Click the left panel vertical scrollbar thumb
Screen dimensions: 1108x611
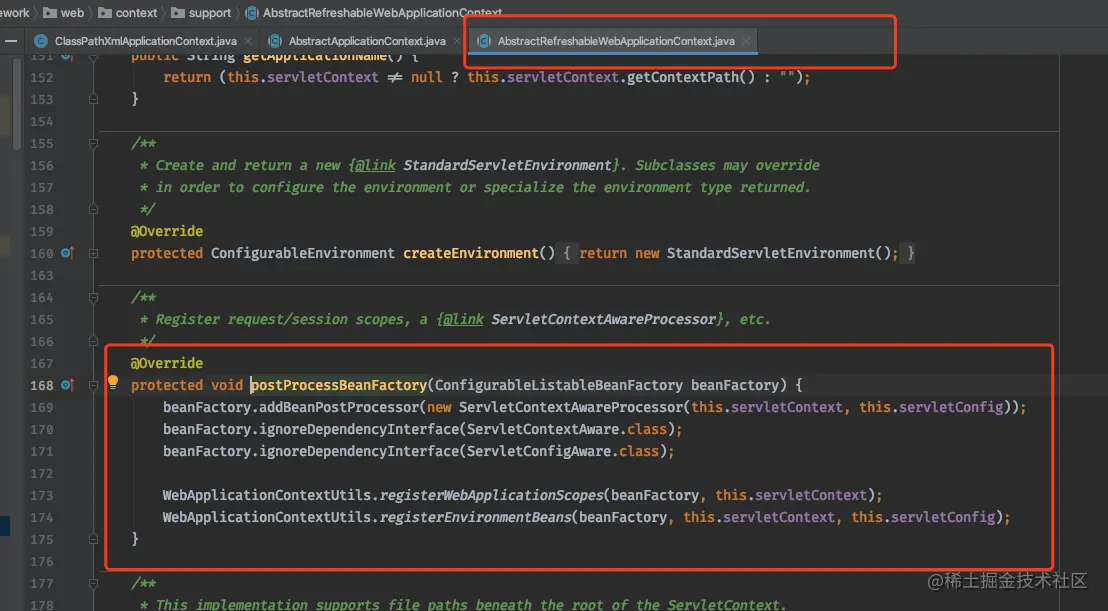(17, 104)
